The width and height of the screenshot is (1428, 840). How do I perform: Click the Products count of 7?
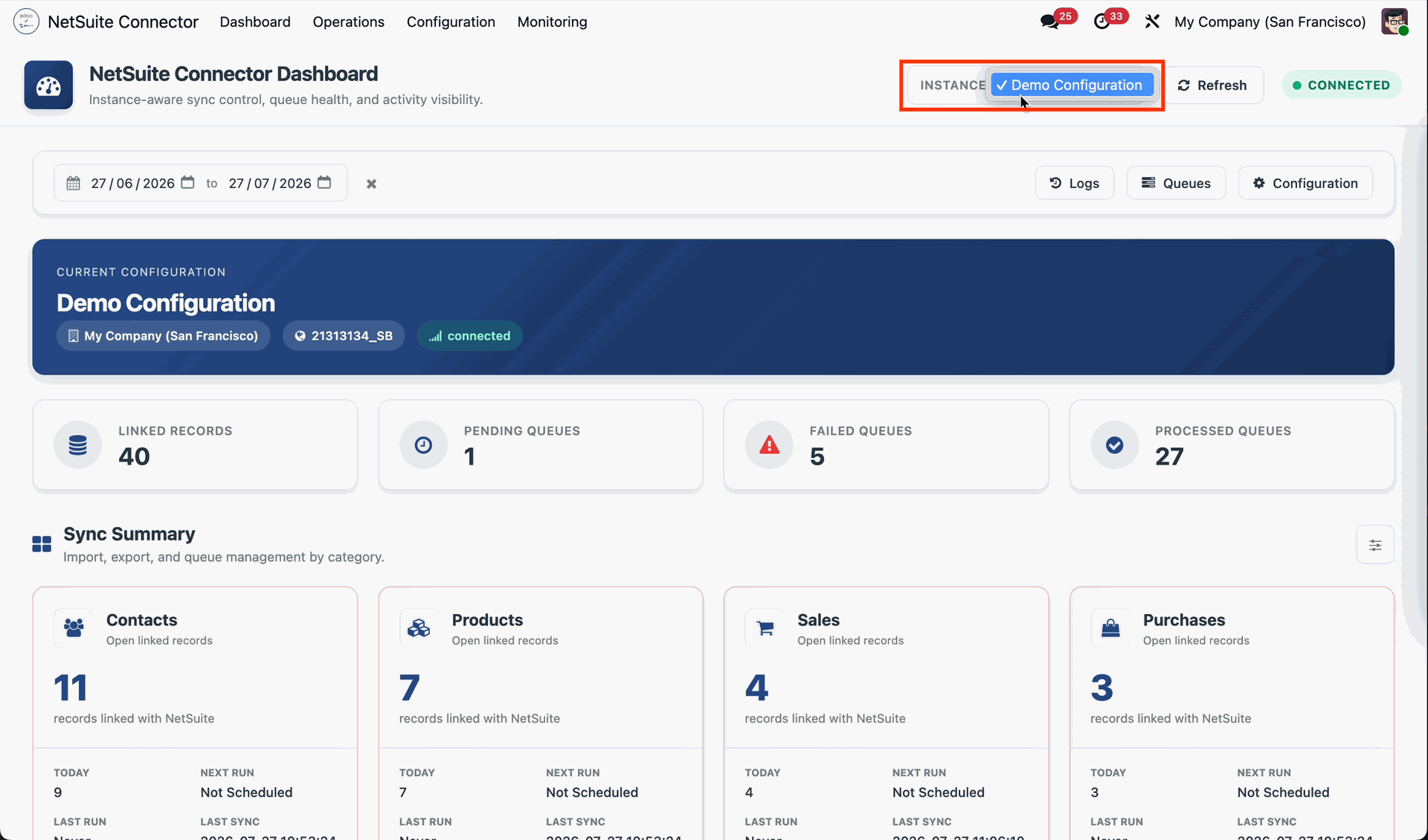pos(410,688)
